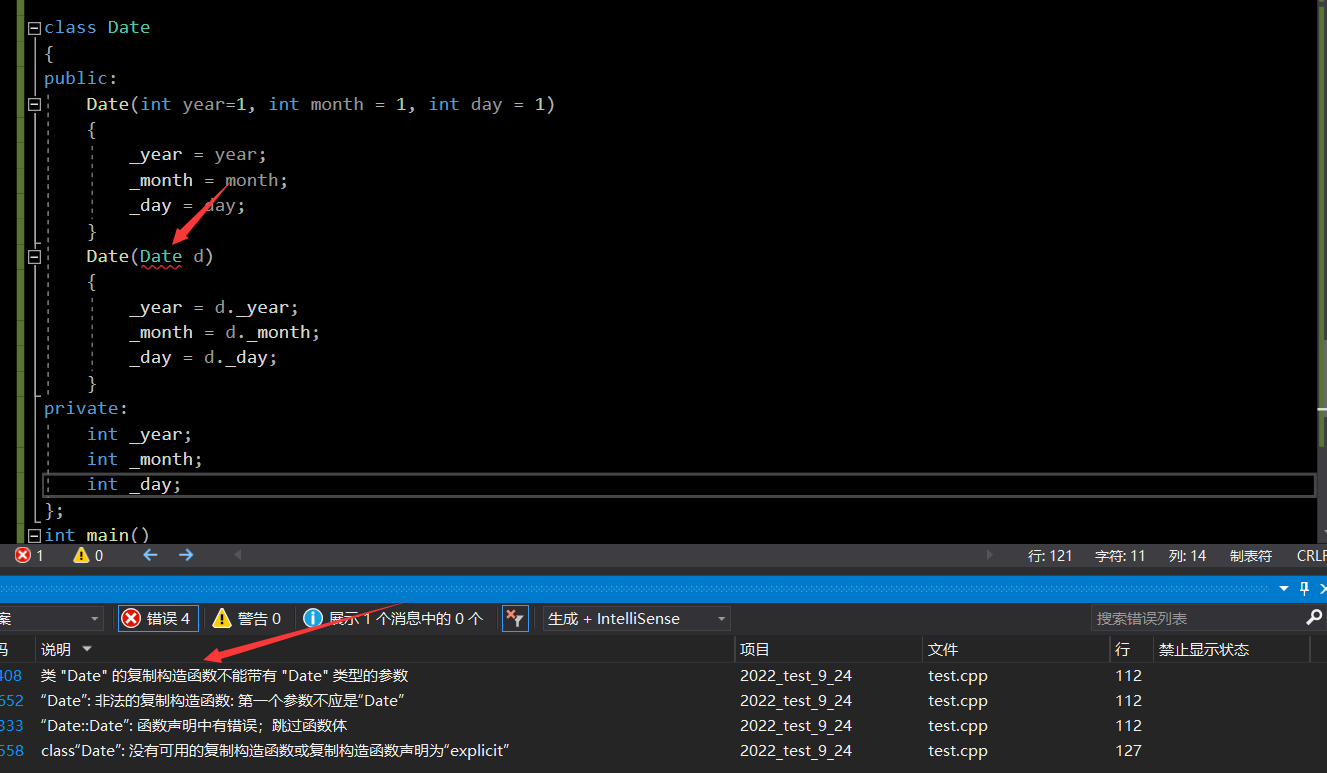Toggle auto-hide pin on error list panel
1327x773 pixels.
pos(1304,588)
